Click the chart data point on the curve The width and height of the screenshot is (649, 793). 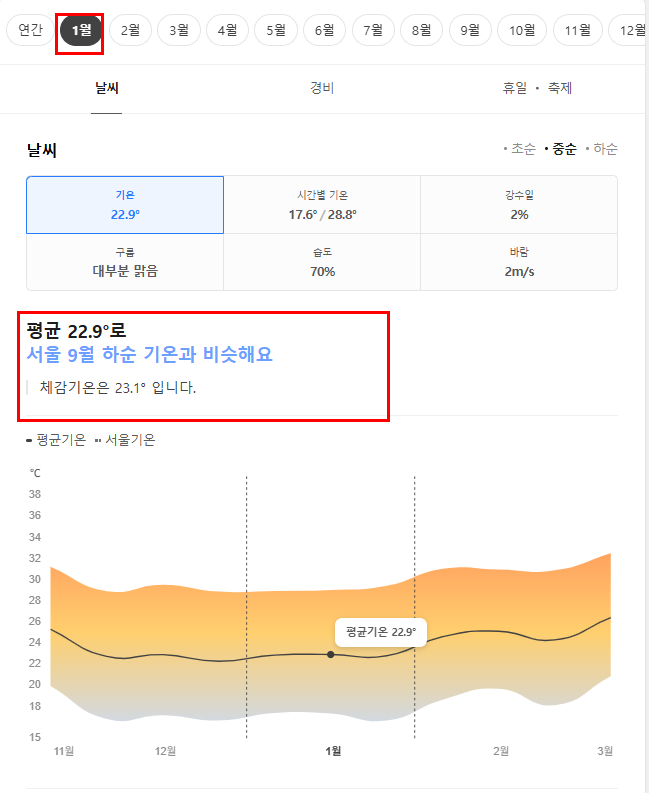coord(330,654)
